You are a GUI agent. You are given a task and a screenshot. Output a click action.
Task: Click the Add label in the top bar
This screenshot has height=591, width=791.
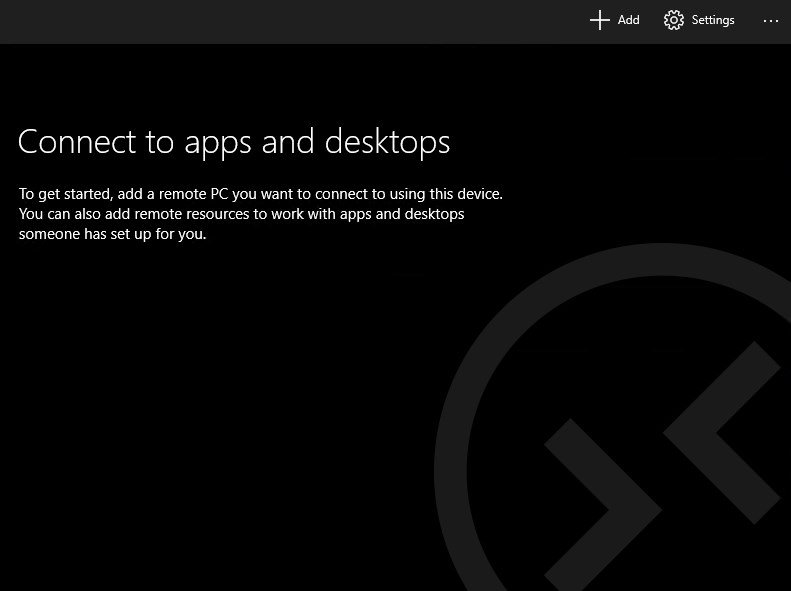coord(629,20)
